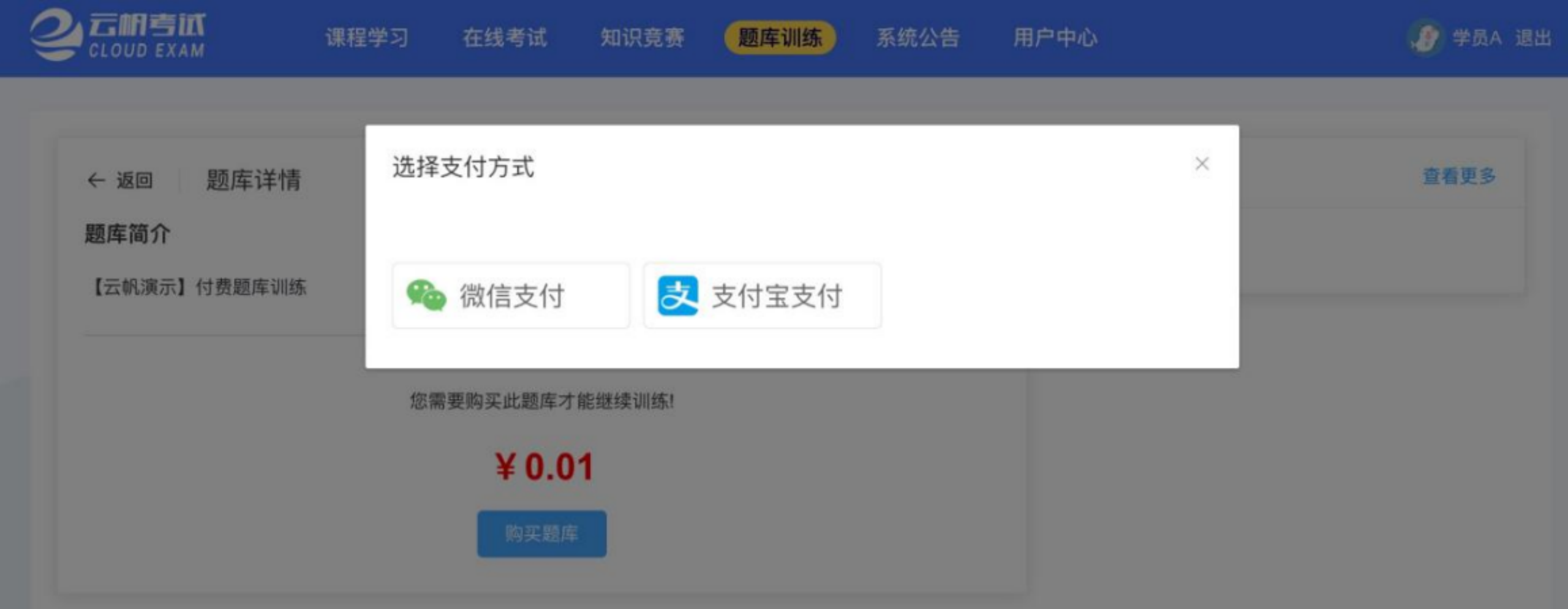Click the 退出 logout link

(x=1533, y=38)
